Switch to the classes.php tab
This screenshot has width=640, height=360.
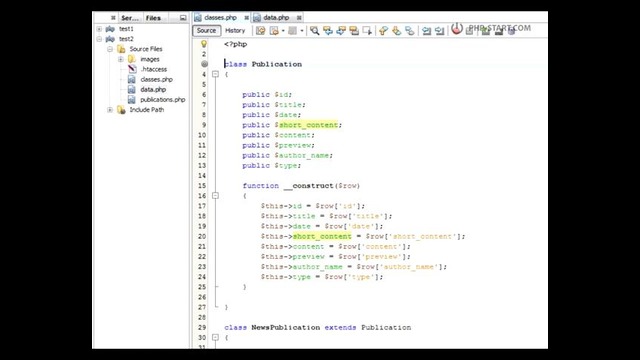(x=220, y=18)
